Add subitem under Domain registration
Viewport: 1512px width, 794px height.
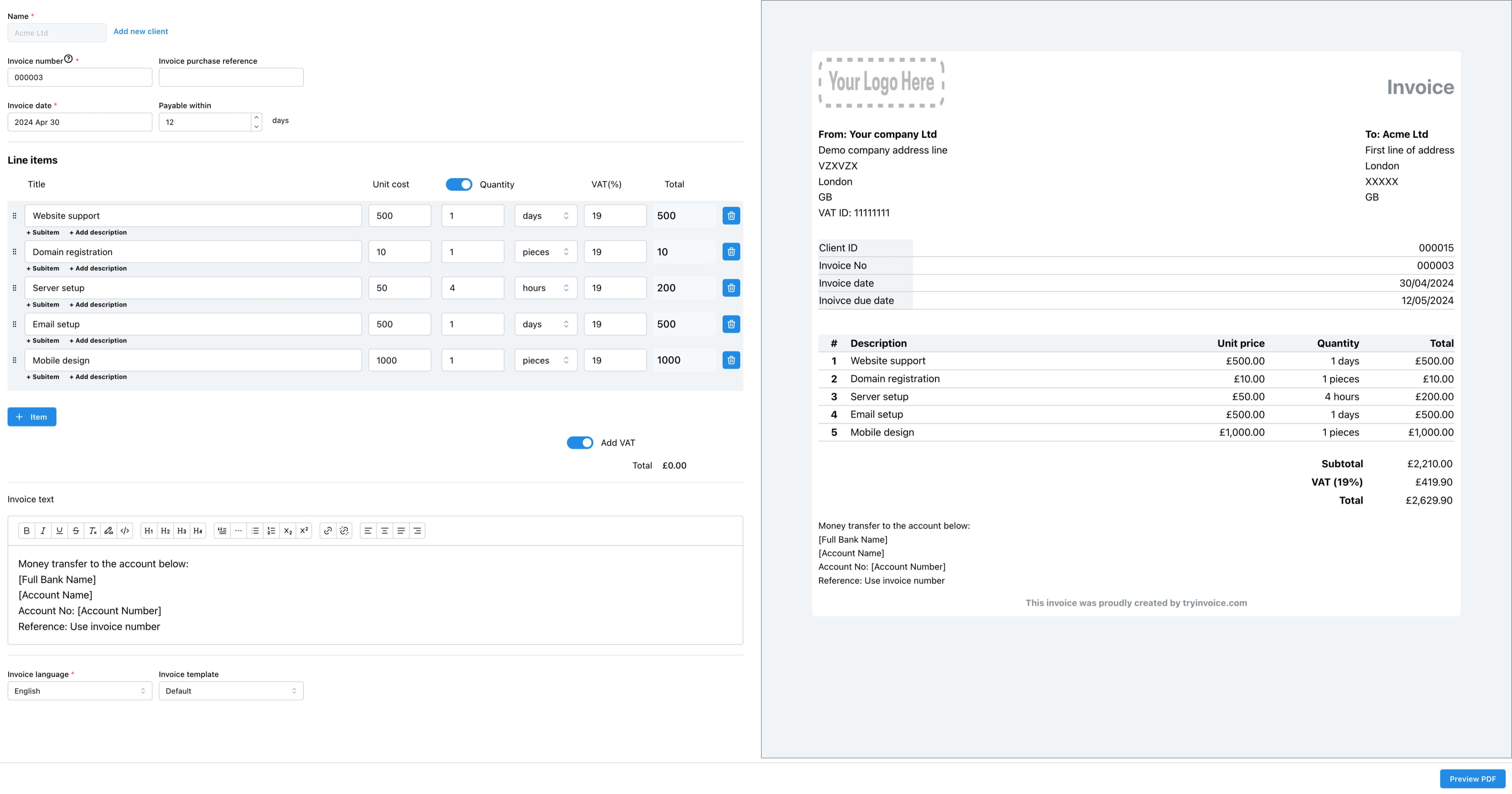tap(43, 268)
